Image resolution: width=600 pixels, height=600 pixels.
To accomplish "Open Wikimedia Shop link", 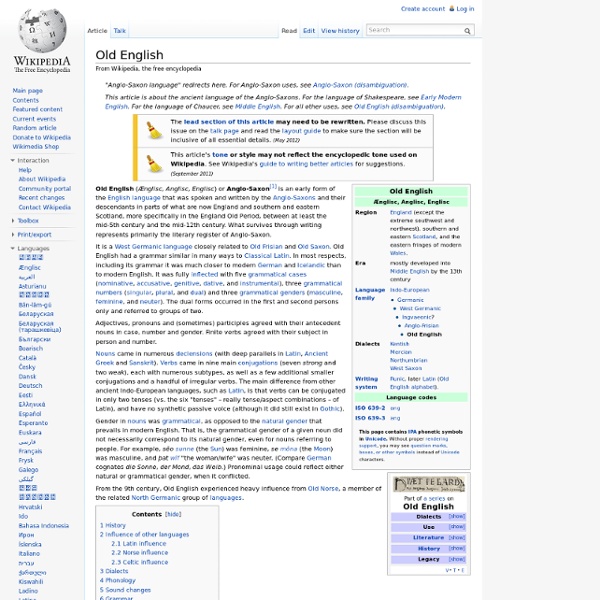I will pyautogui.click(x=36, y=147).
